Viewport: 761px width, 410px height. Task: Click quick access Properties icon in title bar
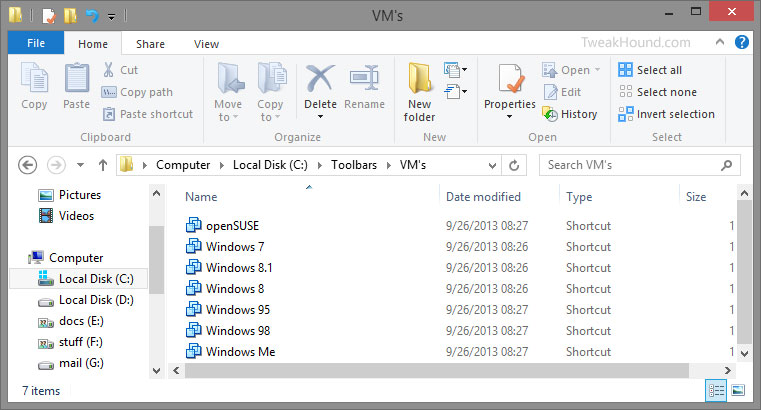[x=49, y=16]
